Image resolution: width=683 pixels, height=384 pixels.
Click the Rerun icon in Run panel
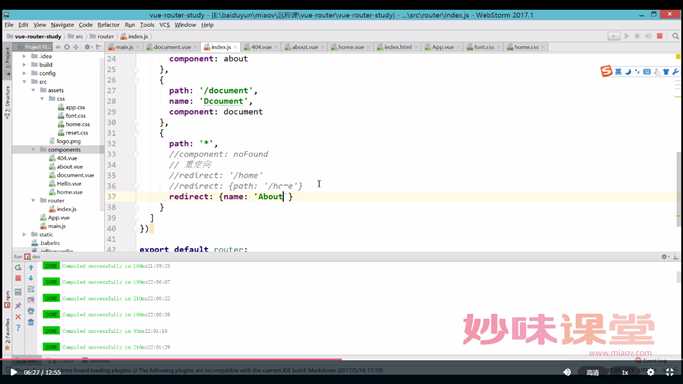18,267
